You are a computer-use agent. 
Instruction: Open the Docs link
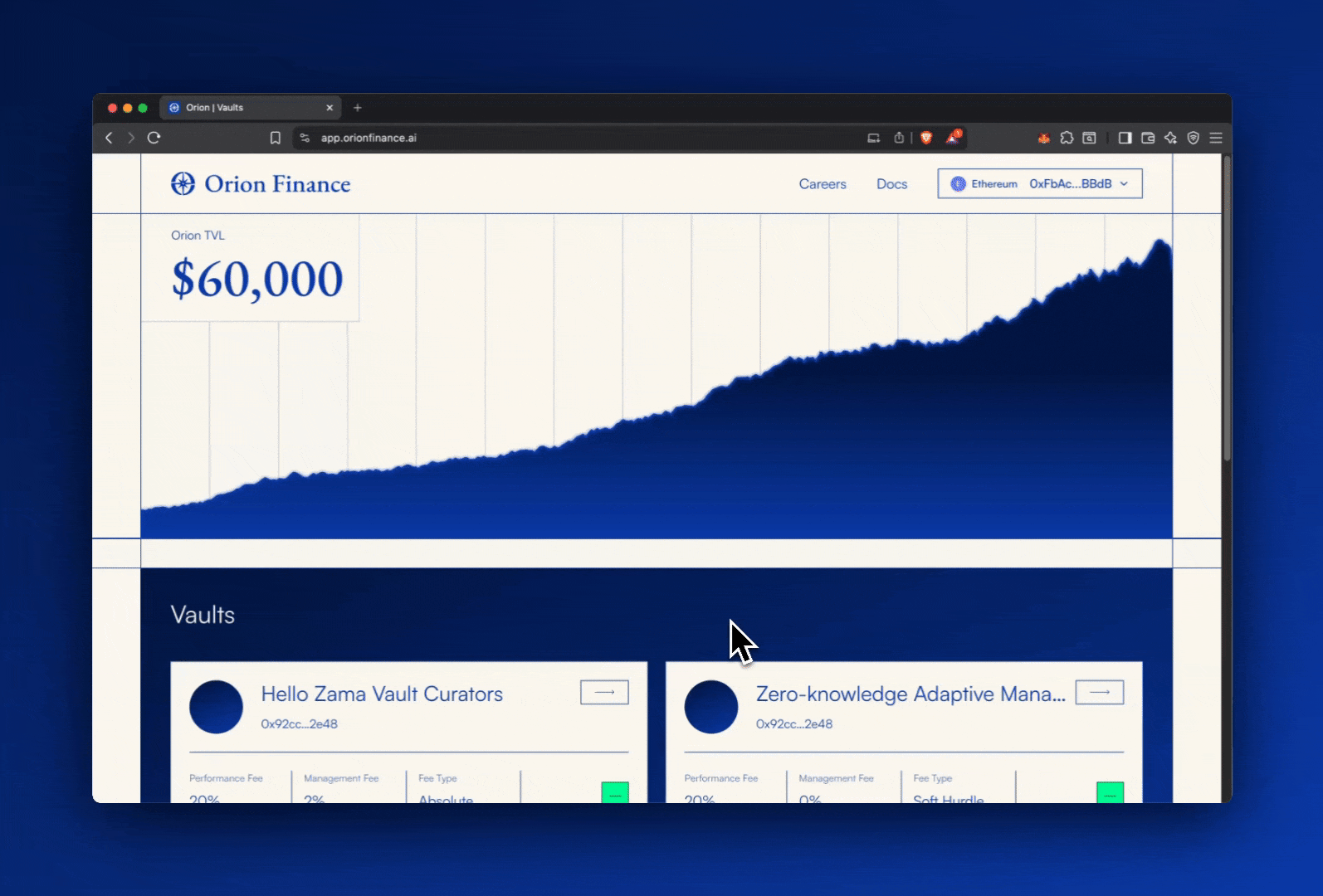click(891, 184)
